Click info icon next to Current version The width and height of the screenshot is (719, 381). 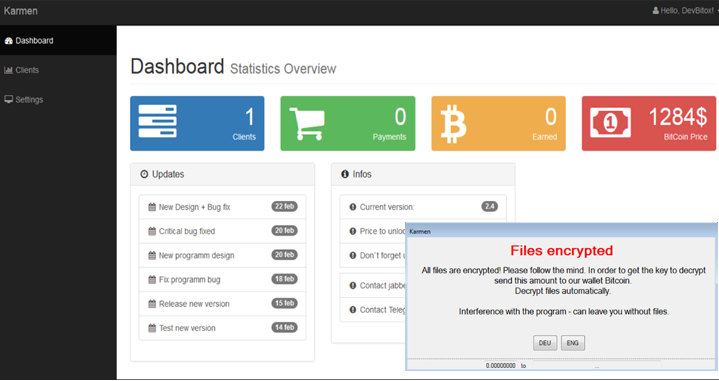tap(353, 207)
